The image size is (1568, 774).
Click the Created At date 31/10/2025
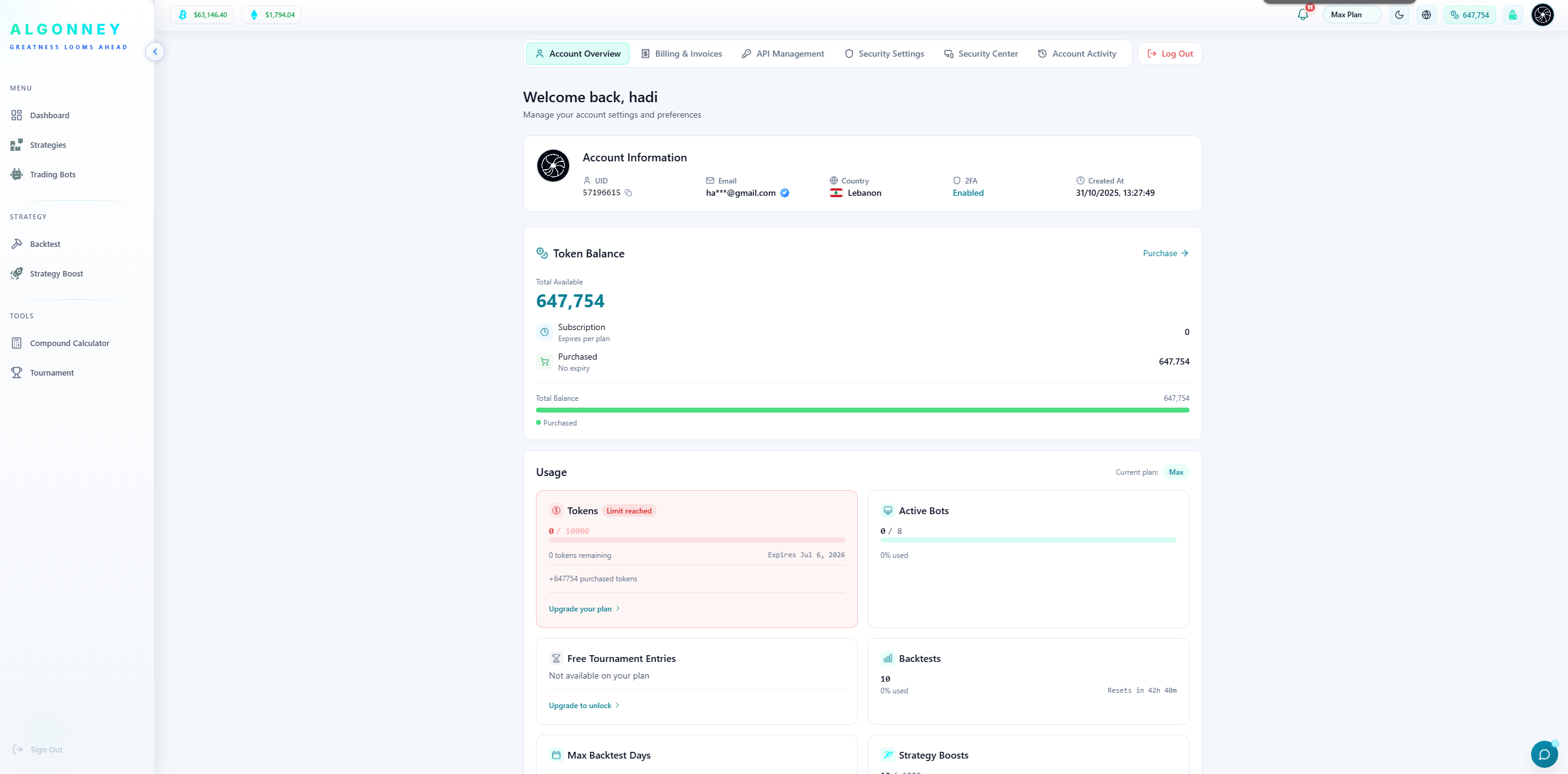(1115, 193)
